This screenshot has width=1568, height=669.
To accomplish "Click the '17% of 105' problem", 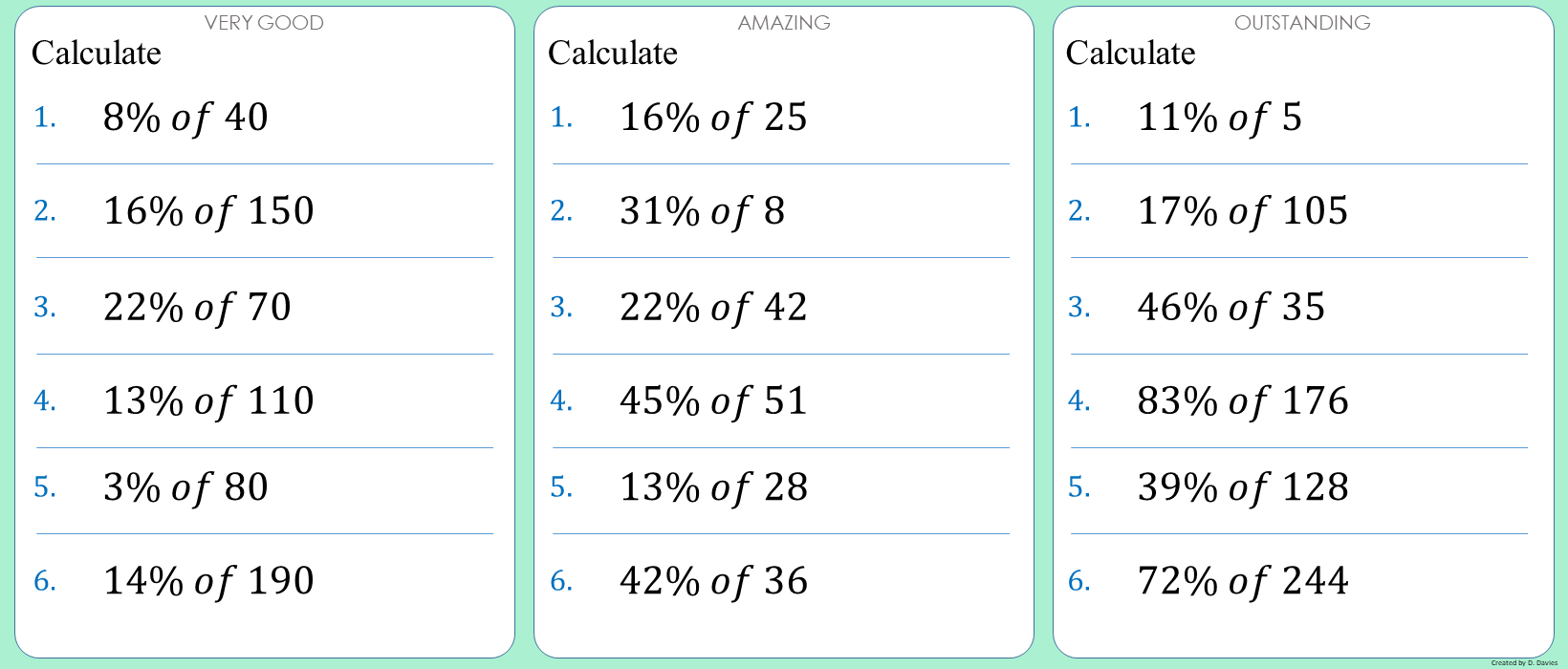I will pos(1242,211).
